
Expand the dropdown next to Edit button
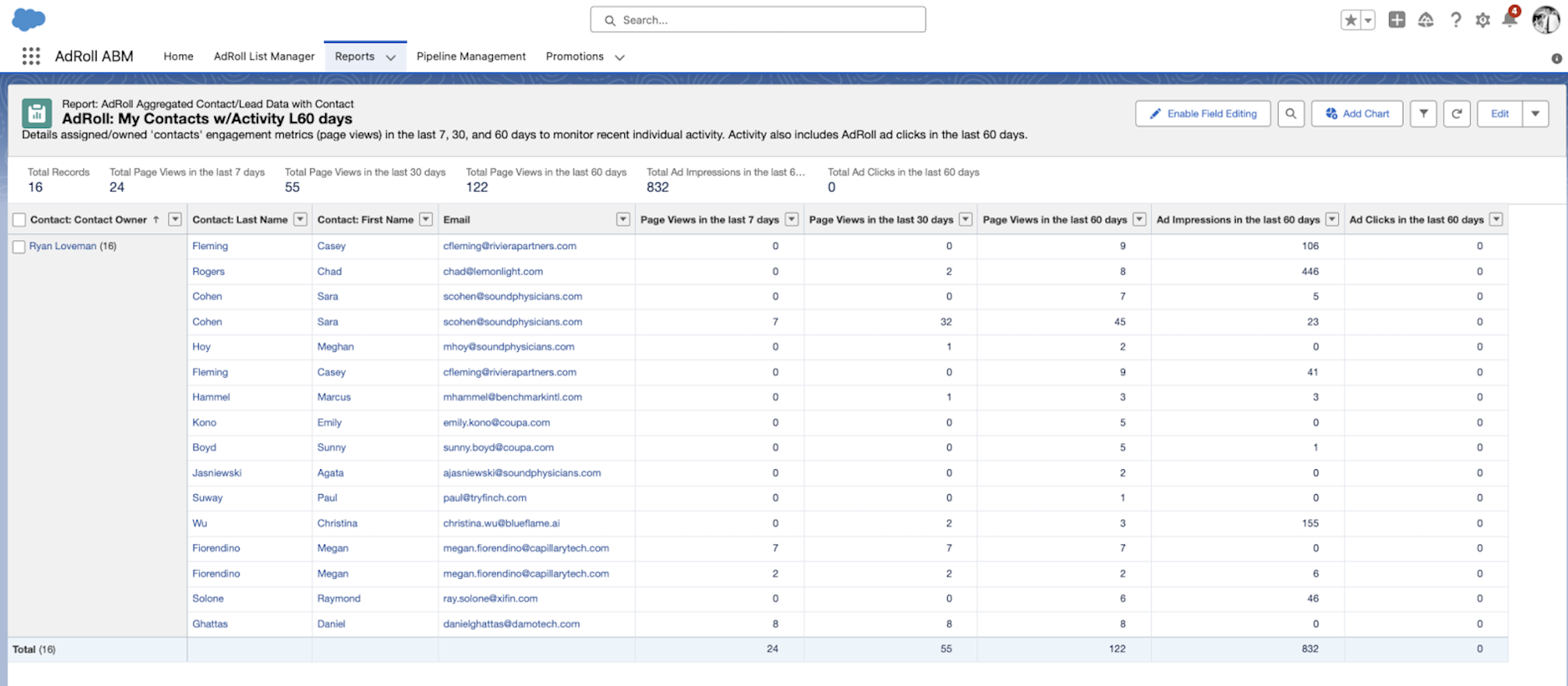tap(1535, 114)
